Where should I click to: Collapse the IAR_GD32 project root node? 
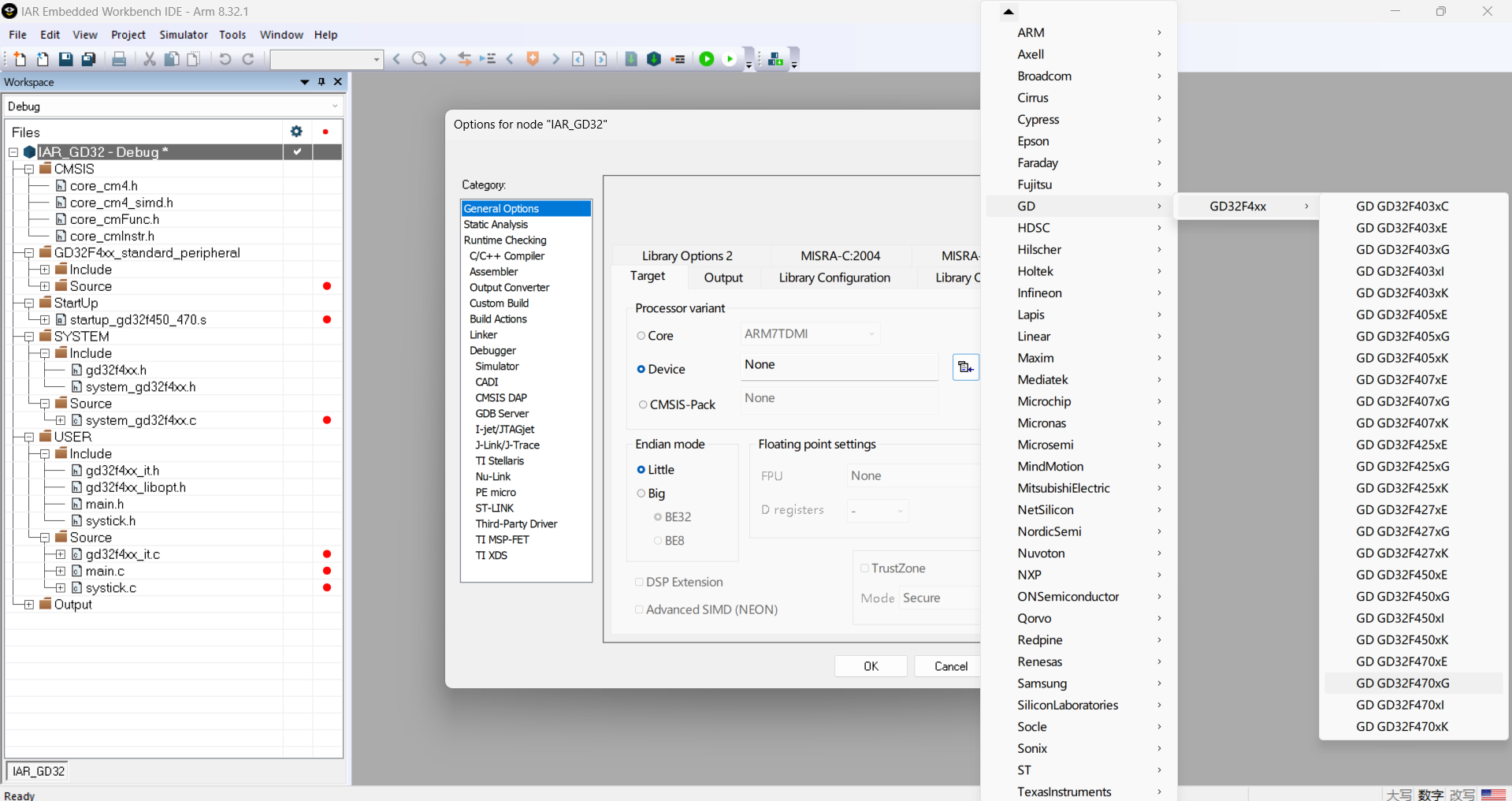pyautogui.click(x=13, y=152)
